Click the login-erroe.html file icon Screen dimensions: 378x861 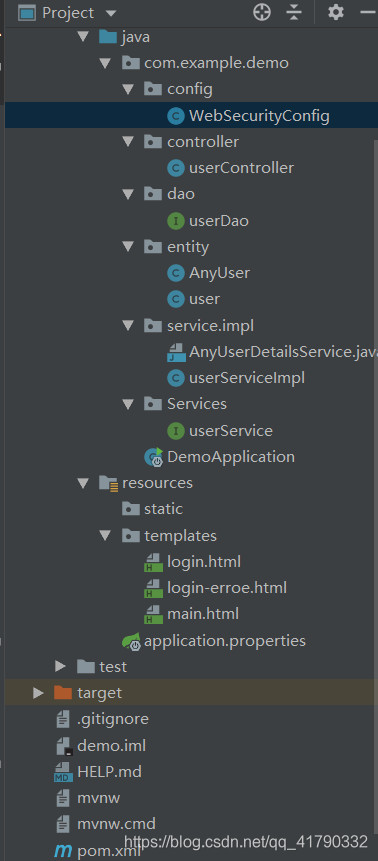153,589
